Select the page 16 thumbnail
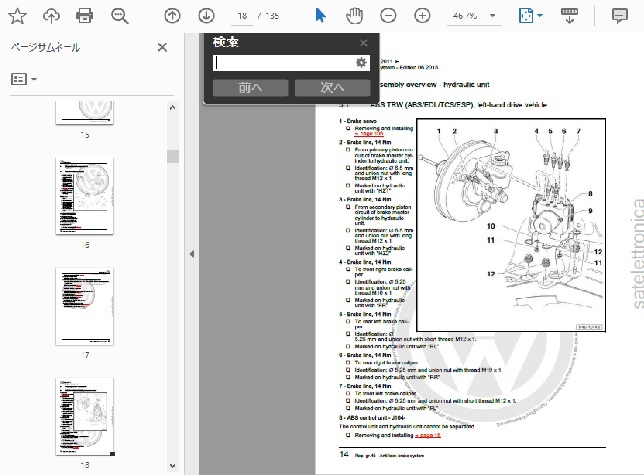This screenshot has width=644, height=475. (85, 196)
